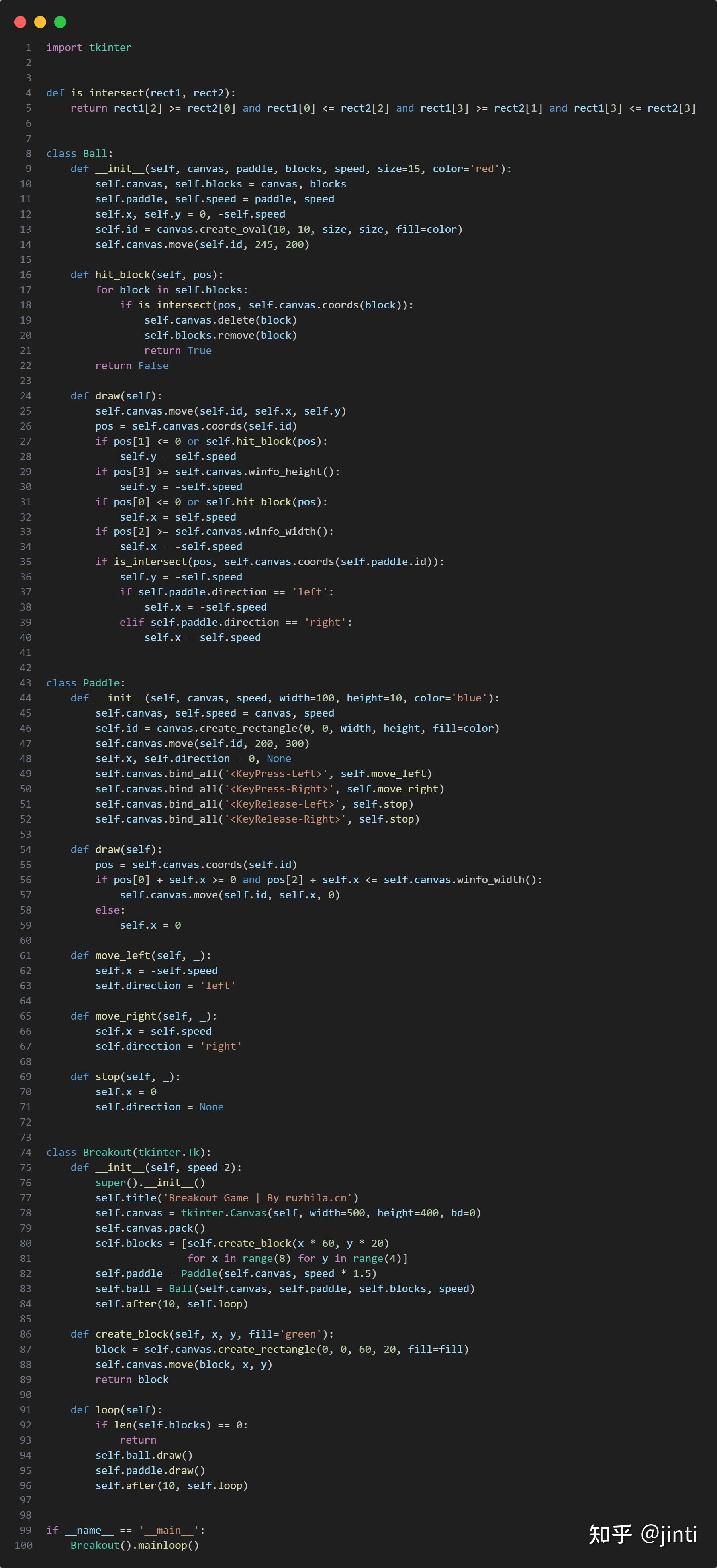The width and height of the screenshot is (717, 1568).
Task: Click 'def draw(self):' on line 54
Action: [x=117, y=849]
